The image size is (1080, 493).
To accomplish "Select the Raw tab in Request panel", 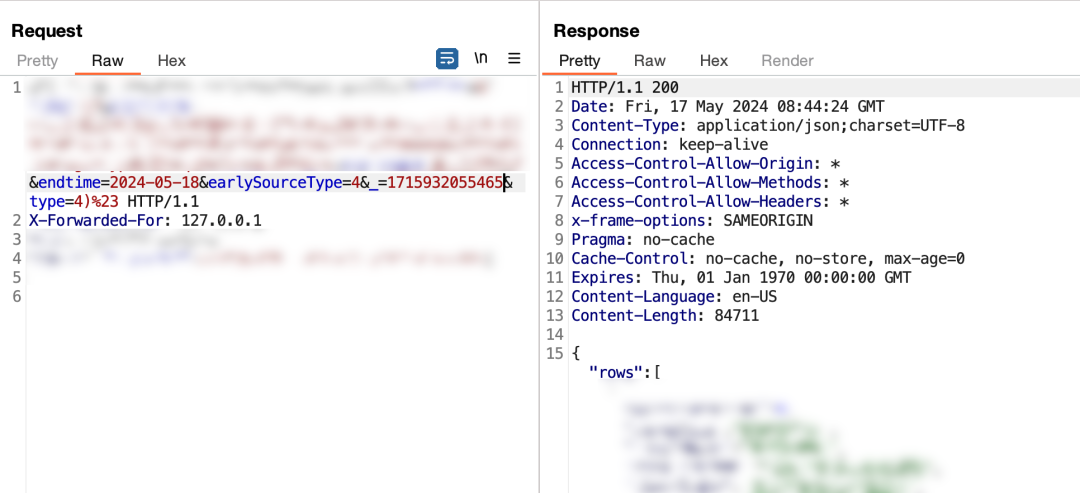I will click(107, 61).
